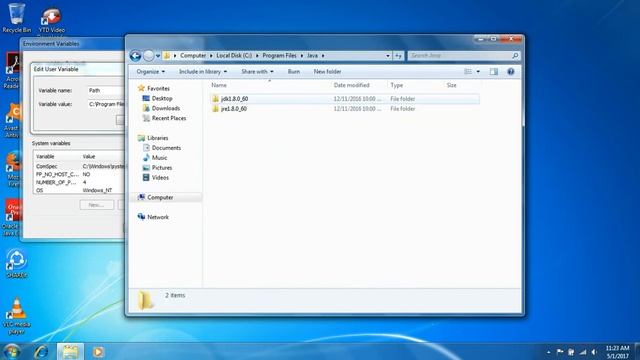Click the Local Disk (C:) breadcrumb
This screenshot has height=360, width=640.
[x=234, y=56]
